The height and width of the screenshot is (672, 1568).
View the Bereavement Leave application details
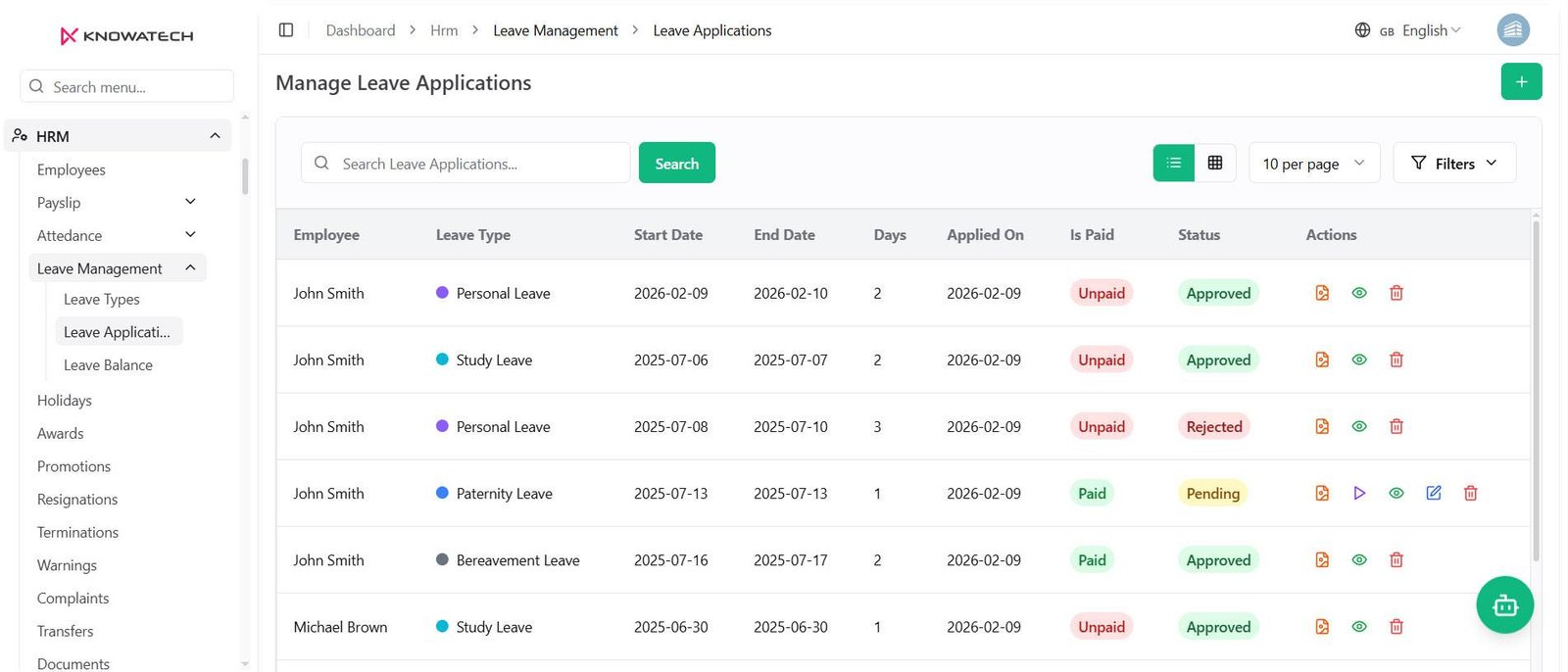(x=1359, y=559)
